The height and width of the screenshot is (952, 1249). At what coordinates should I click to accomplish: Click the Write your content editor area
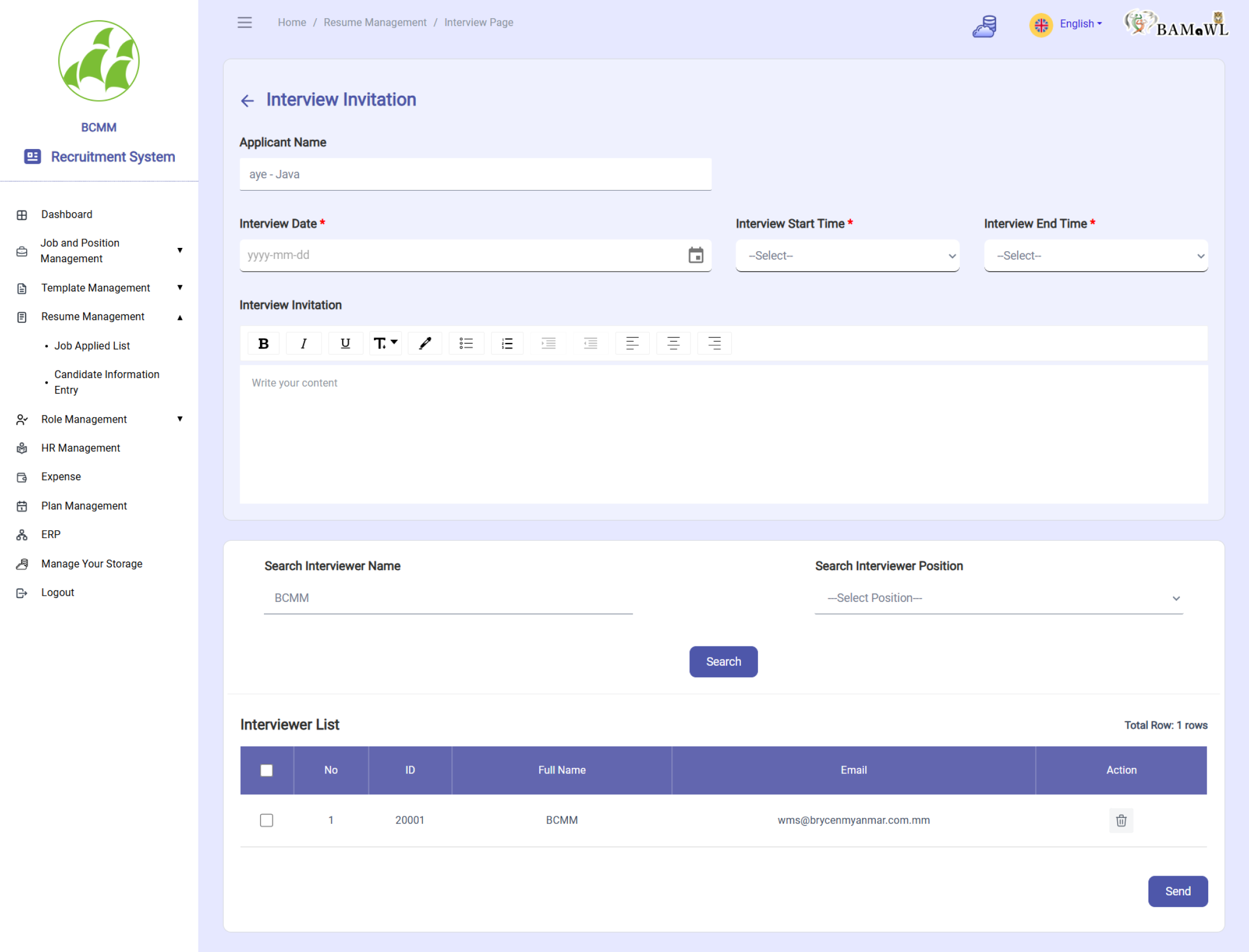coord(723,434)
